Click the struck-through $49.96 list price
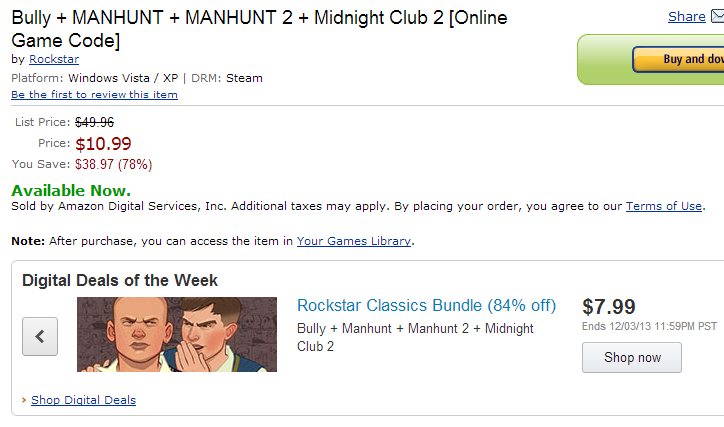This screenshot has height=427, width=724. (95, 122)
